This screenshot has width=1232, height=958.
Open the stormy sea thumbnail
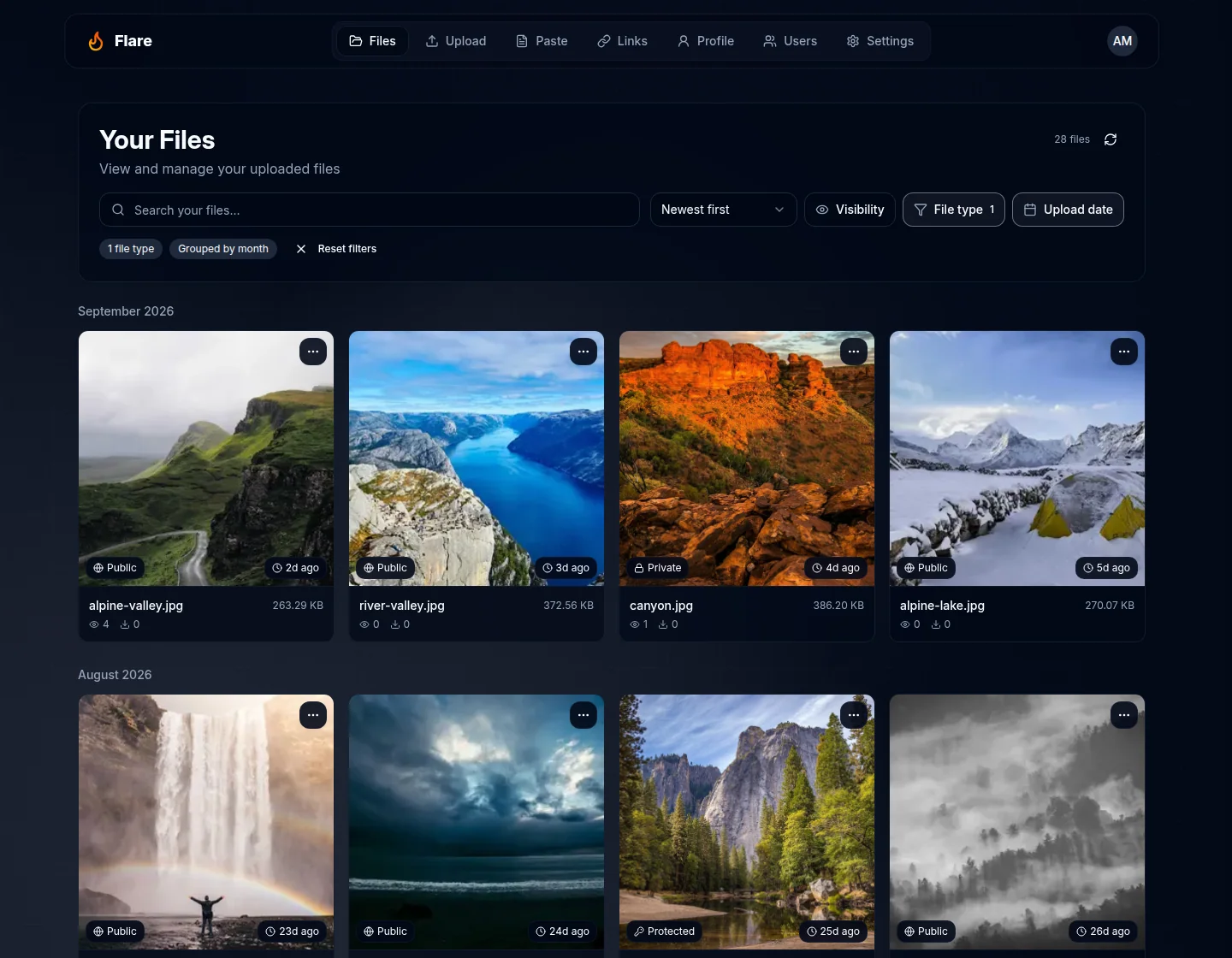click(477, 822)
